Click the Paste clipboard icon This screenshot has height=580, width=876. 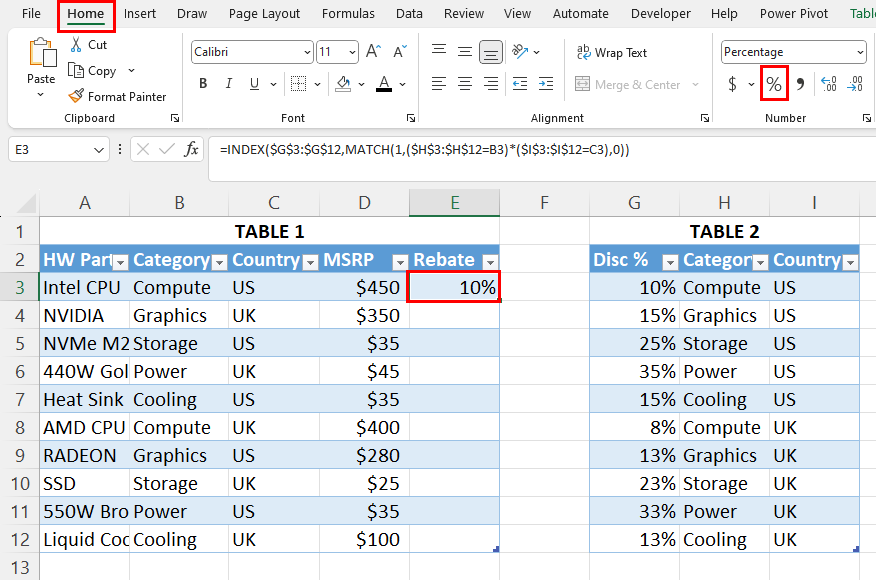42,53
